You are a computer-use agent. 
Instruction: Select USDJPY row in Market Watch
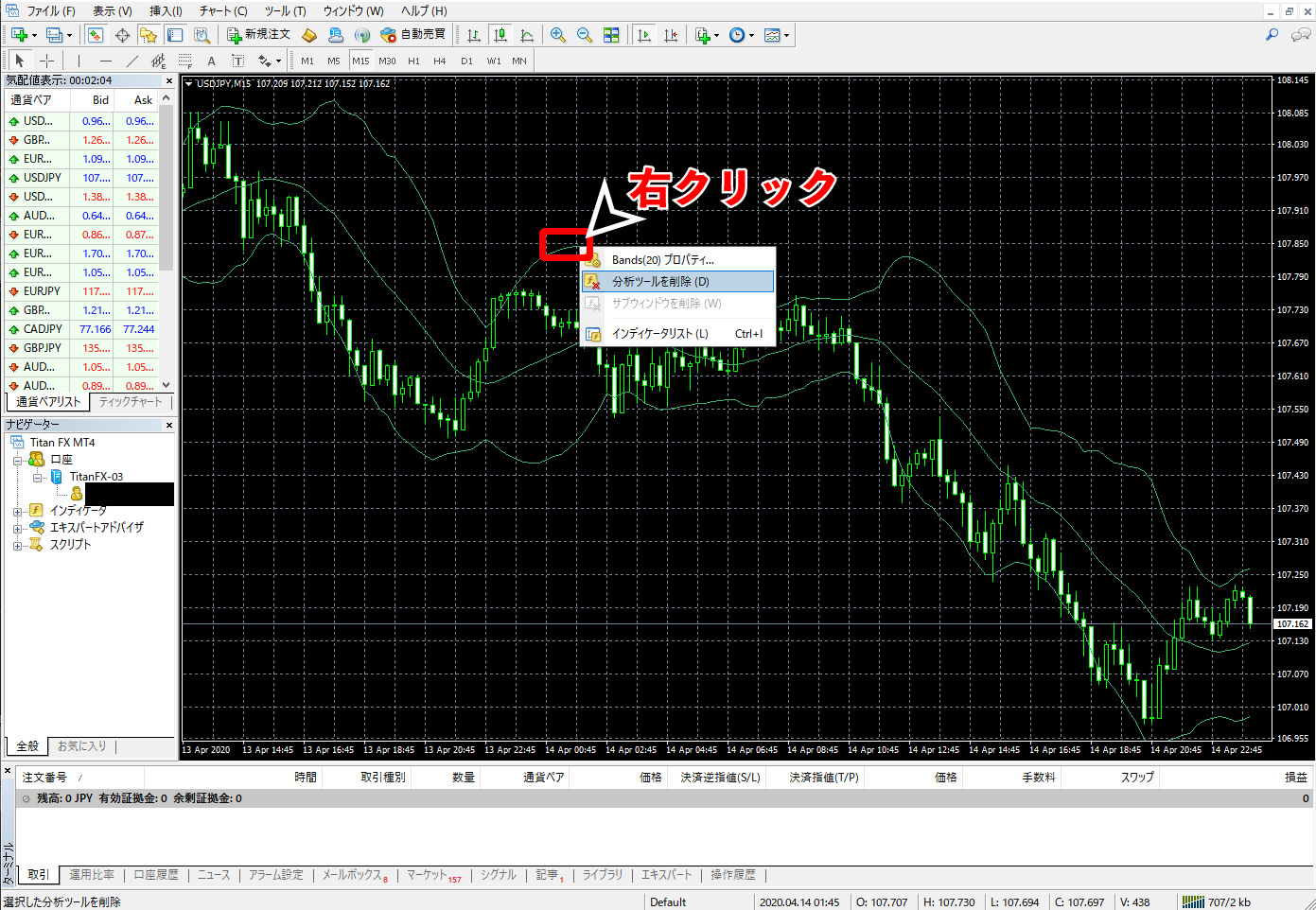81,178
